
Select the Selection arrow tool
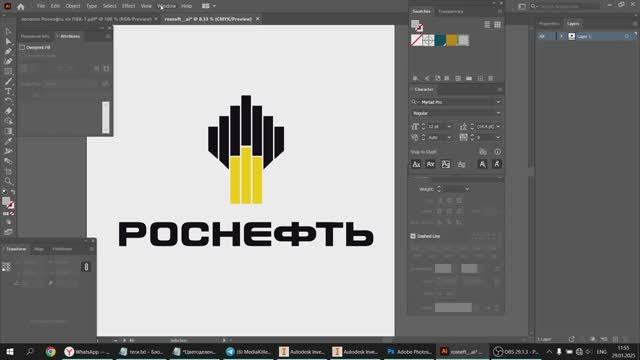click(8, 31)
